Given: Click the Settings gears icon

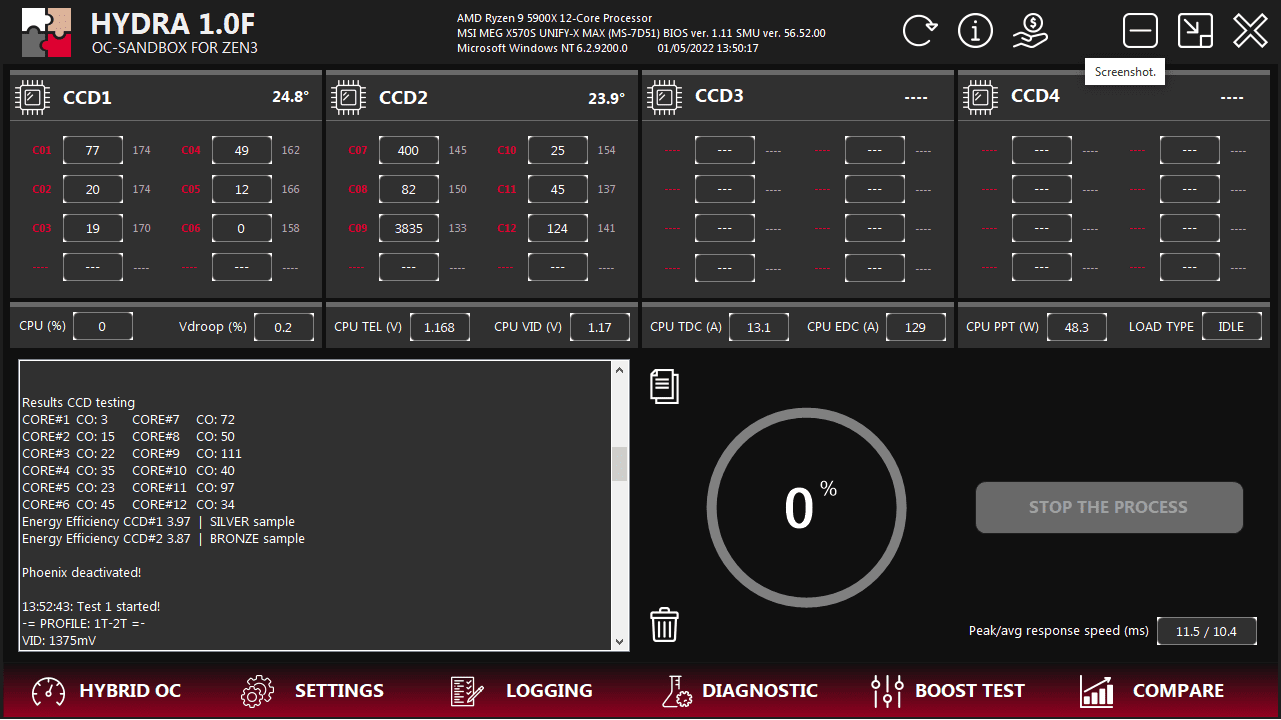Looking at the screenshot, I should 258,691.
